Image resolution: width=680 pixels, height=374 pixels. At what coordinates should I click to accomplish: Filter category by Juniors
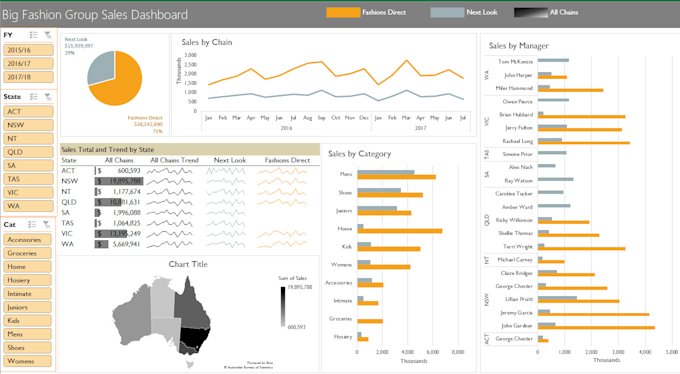[x=27, y=307]
